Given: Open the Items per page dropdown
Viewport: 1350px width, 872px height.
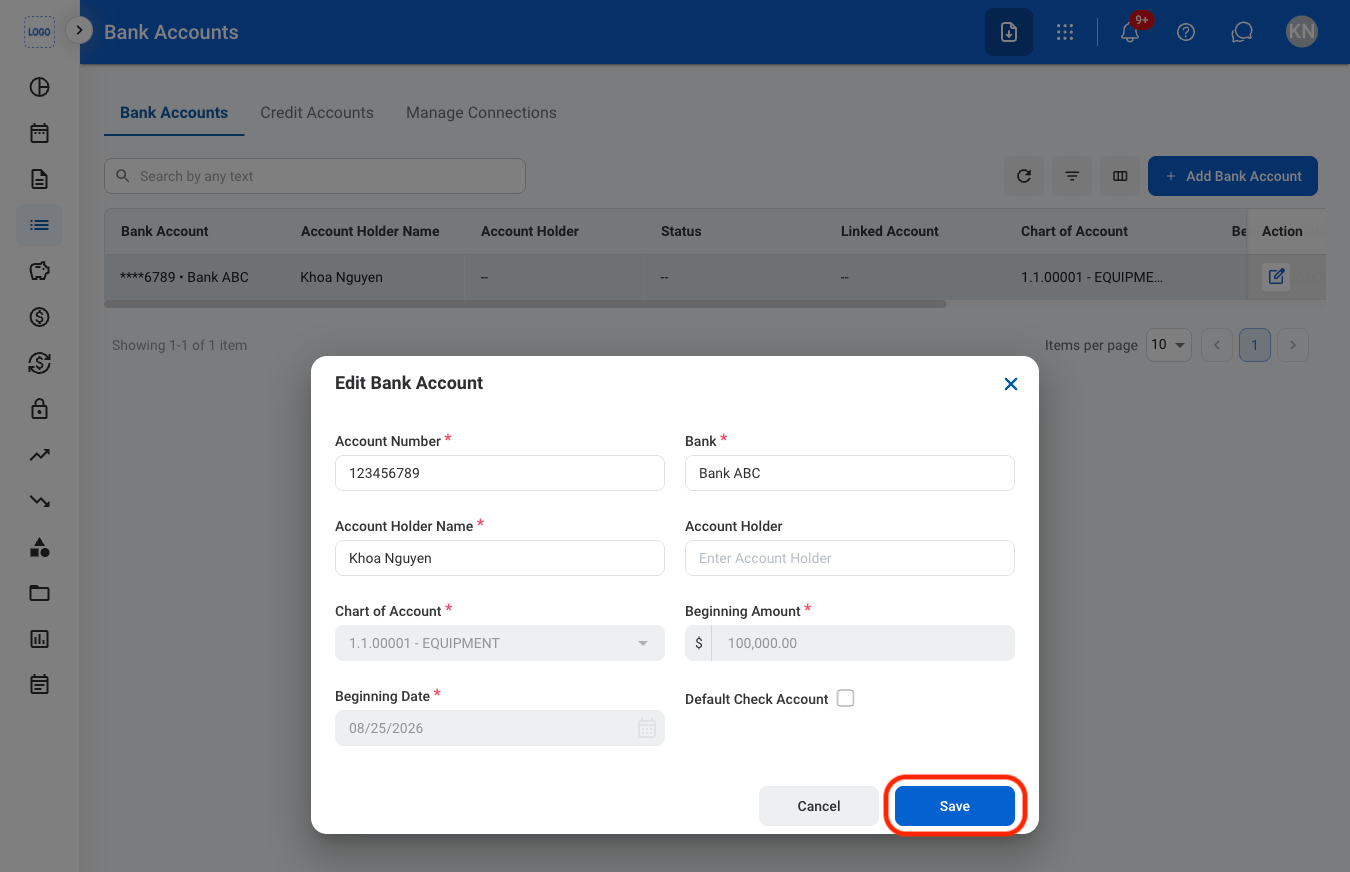Looking at the screenshot, I should point(1169,345).
